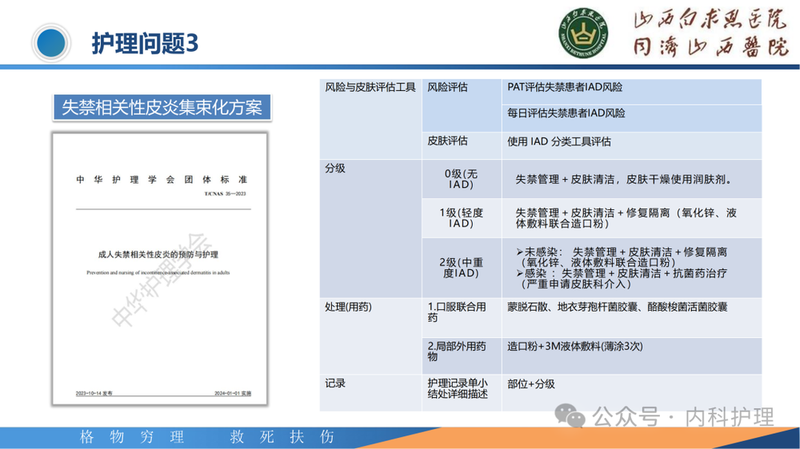This screenshot has height=449, width=800.
Task: Click the 部位+分级 cell
Action: pos(632,393)
